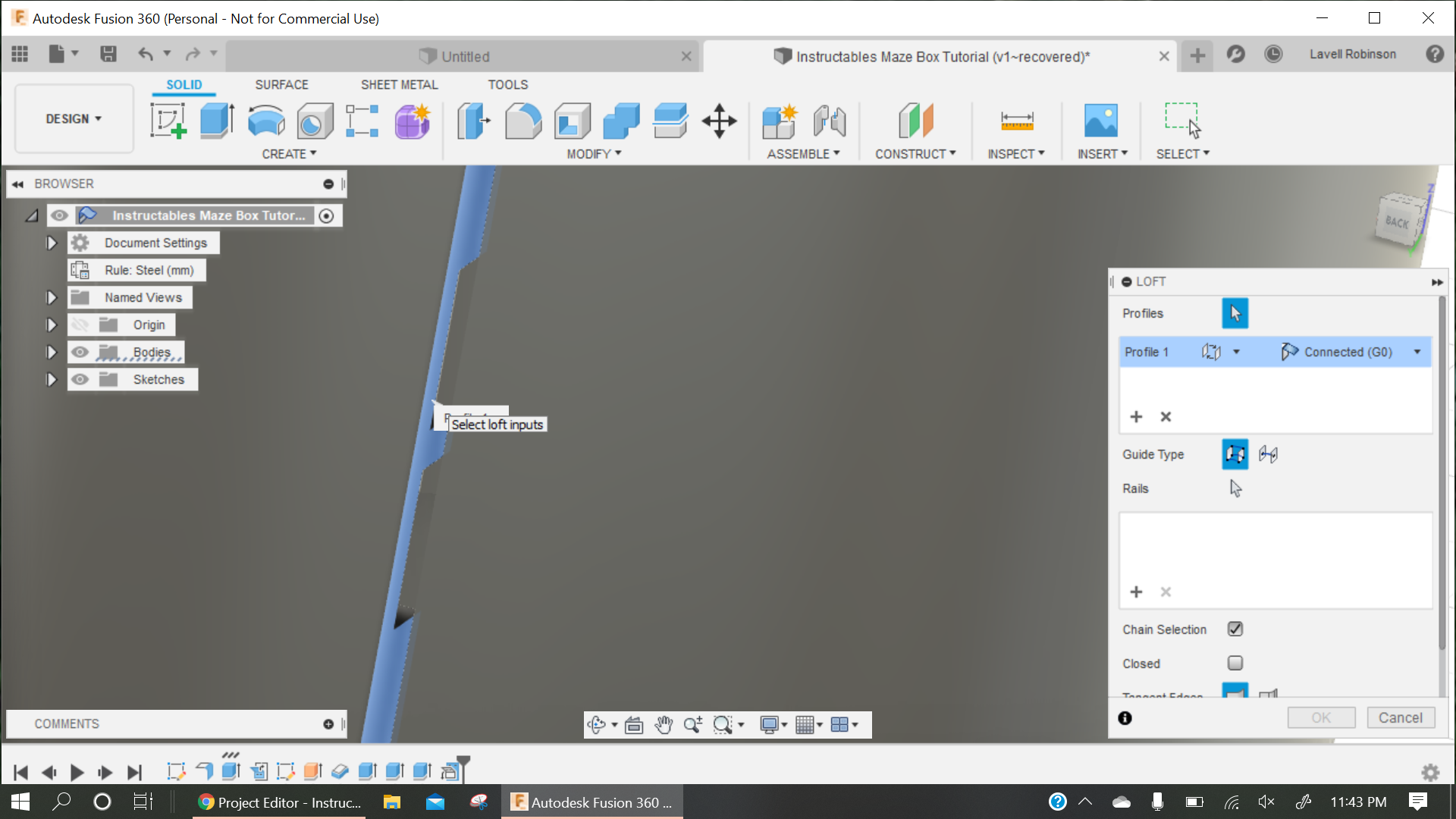
Task: Play the design timeline
Action: (77, 772)
